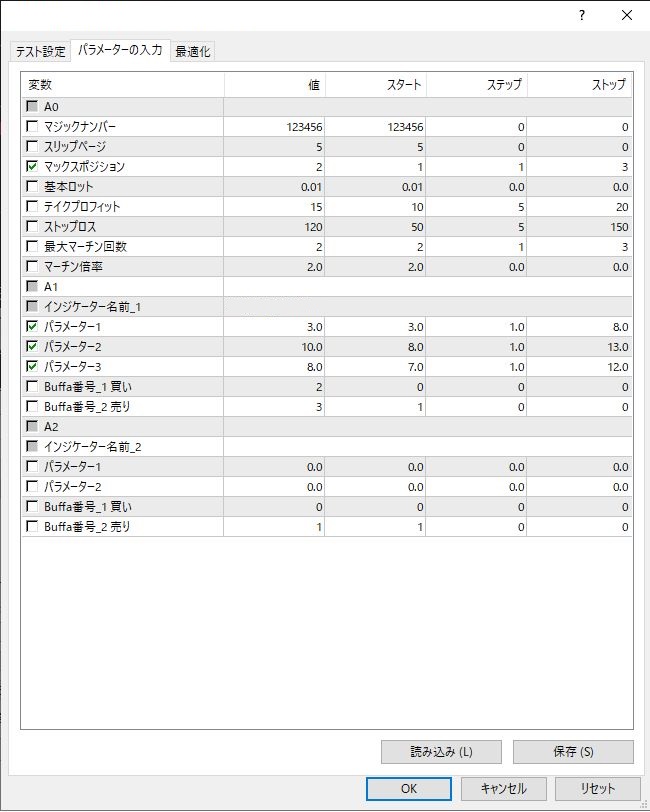Uncheck the マックスポジション checkbox
Viewport: 650px width, 812px height.
(33, 167)
